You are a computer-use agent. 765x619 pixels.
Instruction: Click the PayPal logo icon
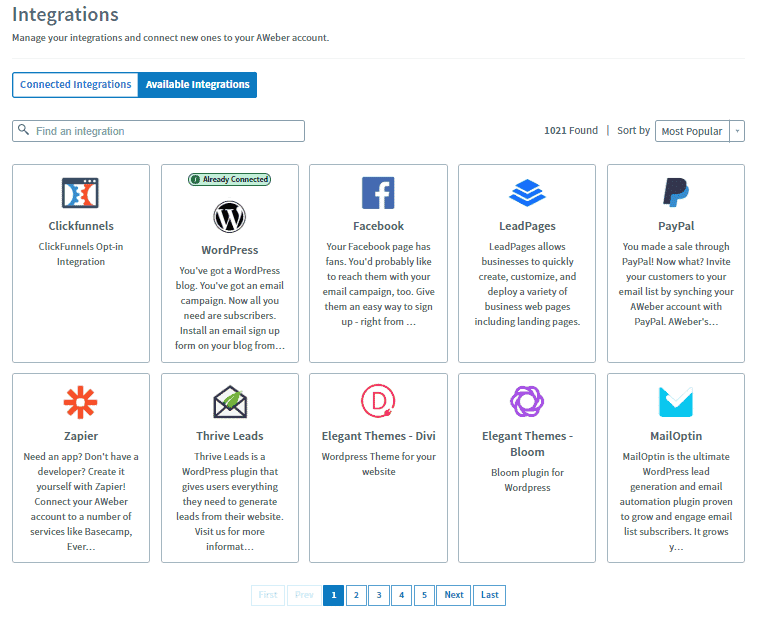click(676, 192)
